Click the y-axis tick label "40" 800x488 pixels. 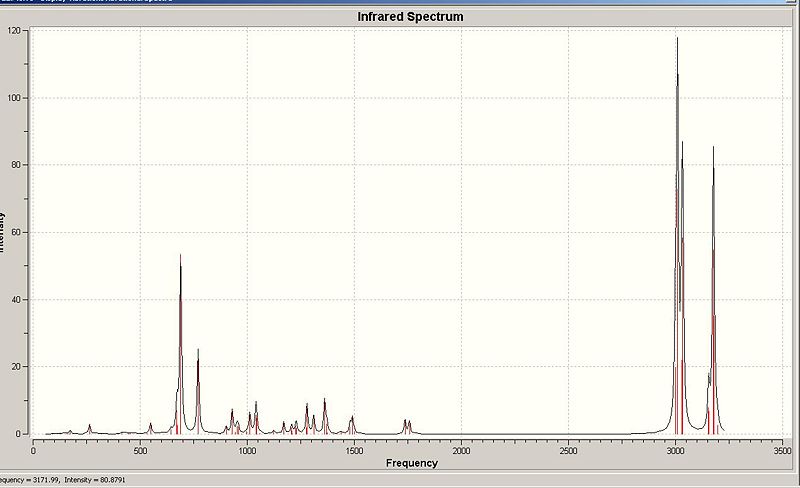point(16,300)
